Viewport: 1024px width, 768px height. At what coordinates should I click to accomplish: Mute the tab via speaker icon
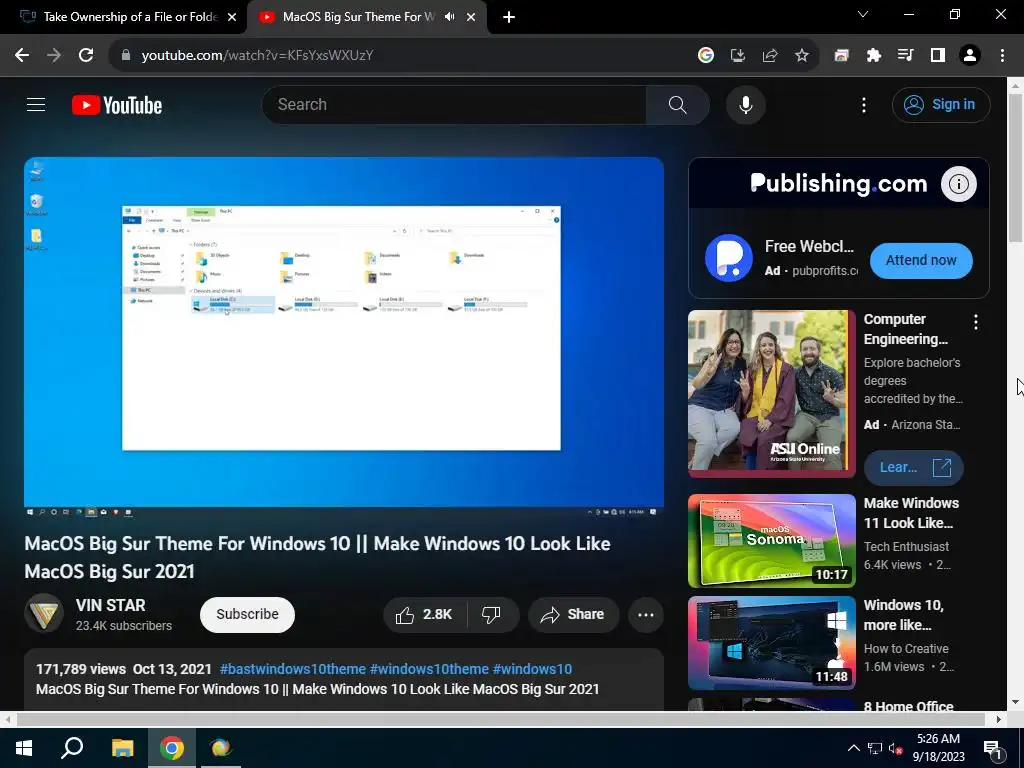(x=449, y=17)
